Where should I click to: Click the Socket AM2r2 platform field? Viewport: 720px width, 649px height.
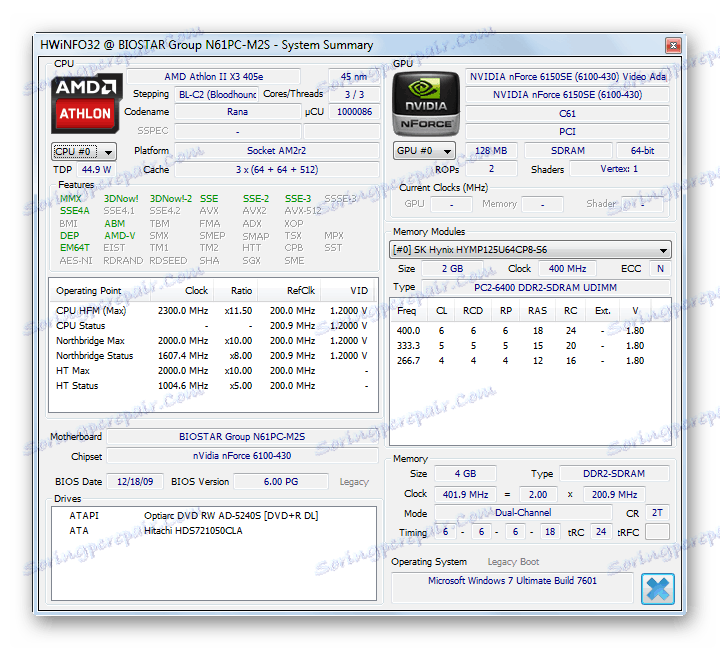click(276, 151)
